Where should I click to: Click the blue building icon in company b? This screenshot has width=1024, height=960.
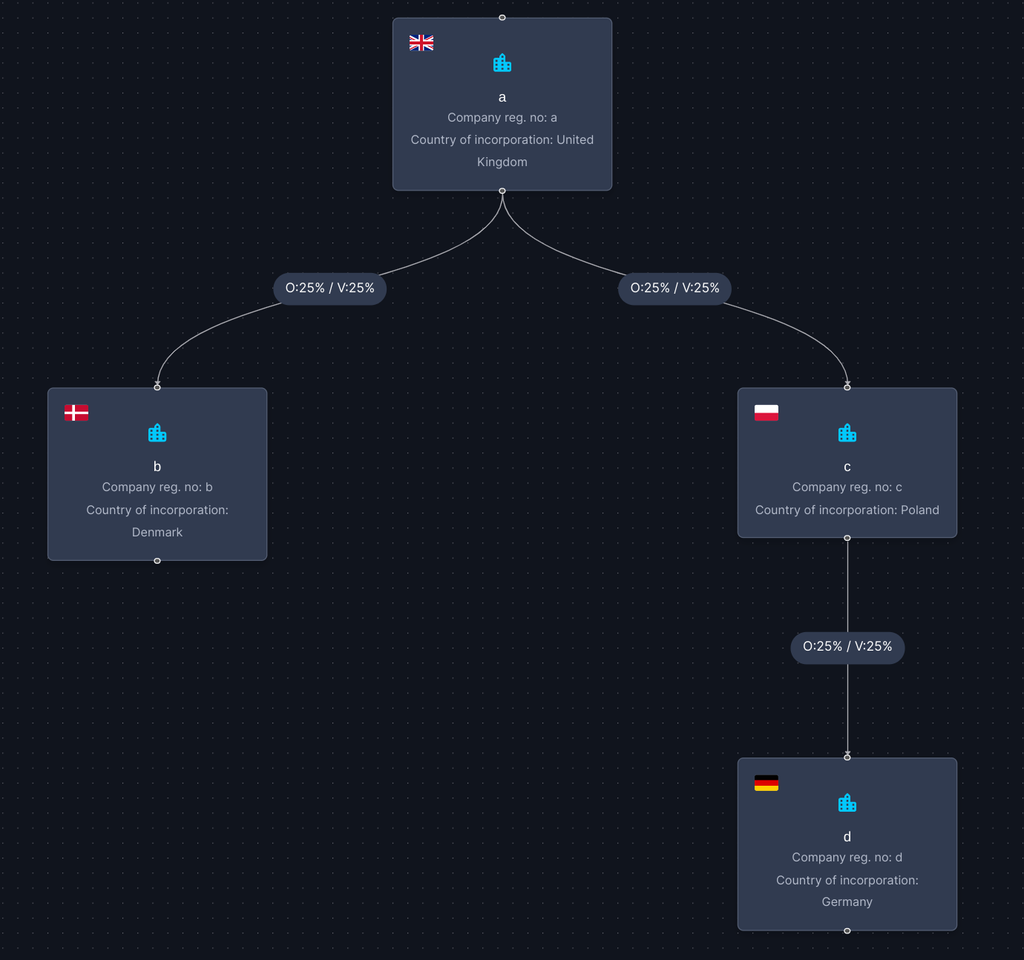tap(157, 433)
